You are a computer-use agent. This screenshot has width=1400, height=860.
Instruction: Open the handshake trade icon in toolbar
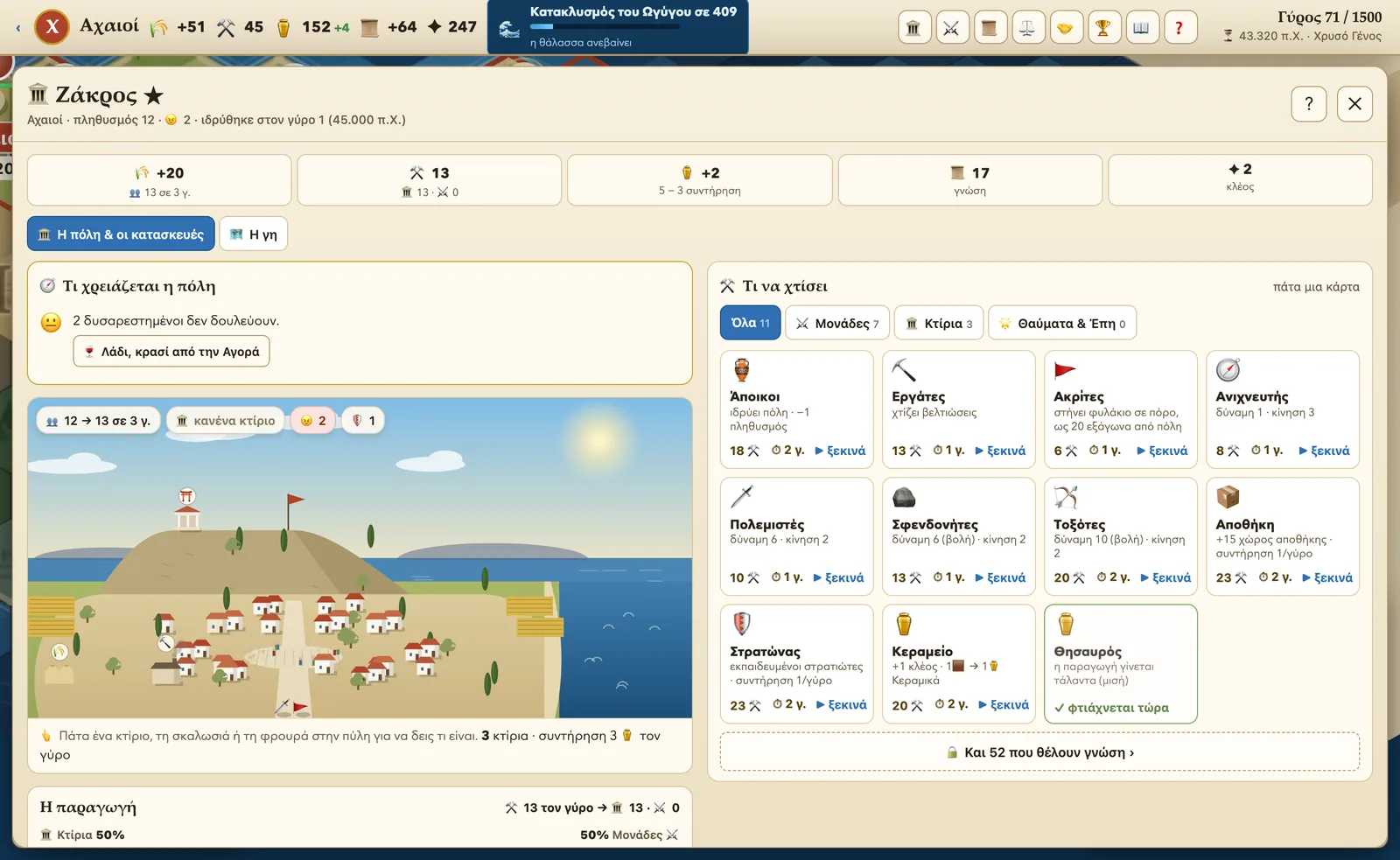point(1065,28)
